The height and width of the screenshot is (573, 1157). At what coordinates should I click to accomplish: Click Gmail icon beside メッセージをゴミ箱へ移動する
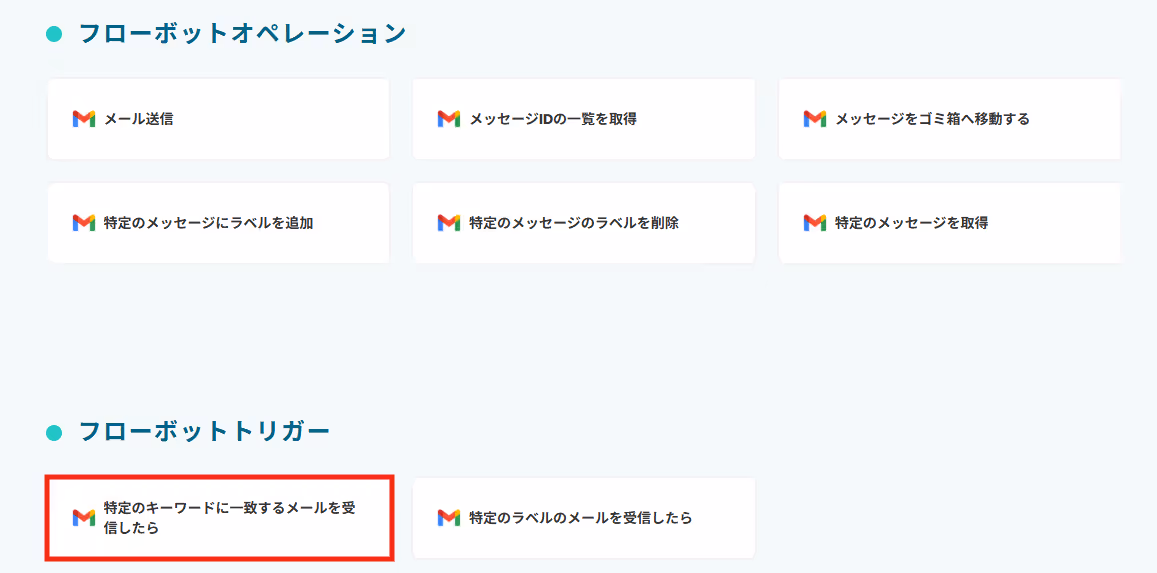pyautogui.click(x=815, y=119)
